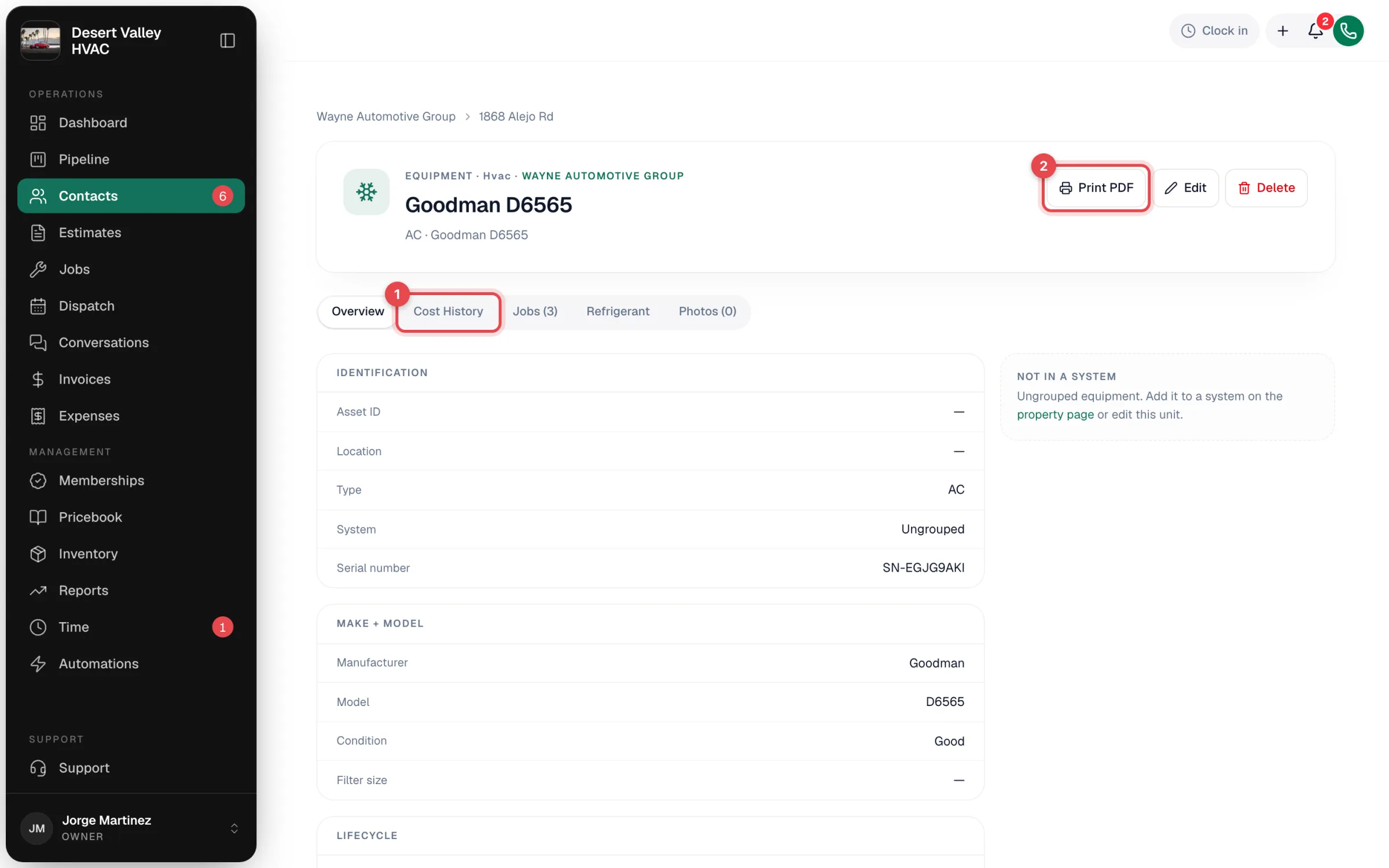
Task: Open the Jobs (3) tab
Action: click(x=535, y=312)
